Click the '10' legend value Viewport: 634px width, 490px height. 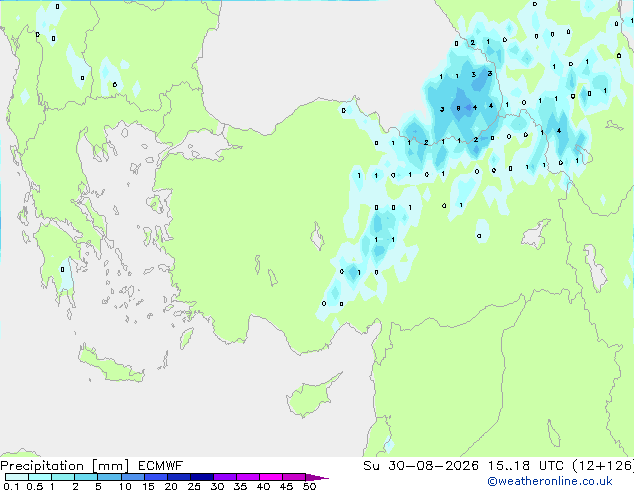[x=125, y=486]
